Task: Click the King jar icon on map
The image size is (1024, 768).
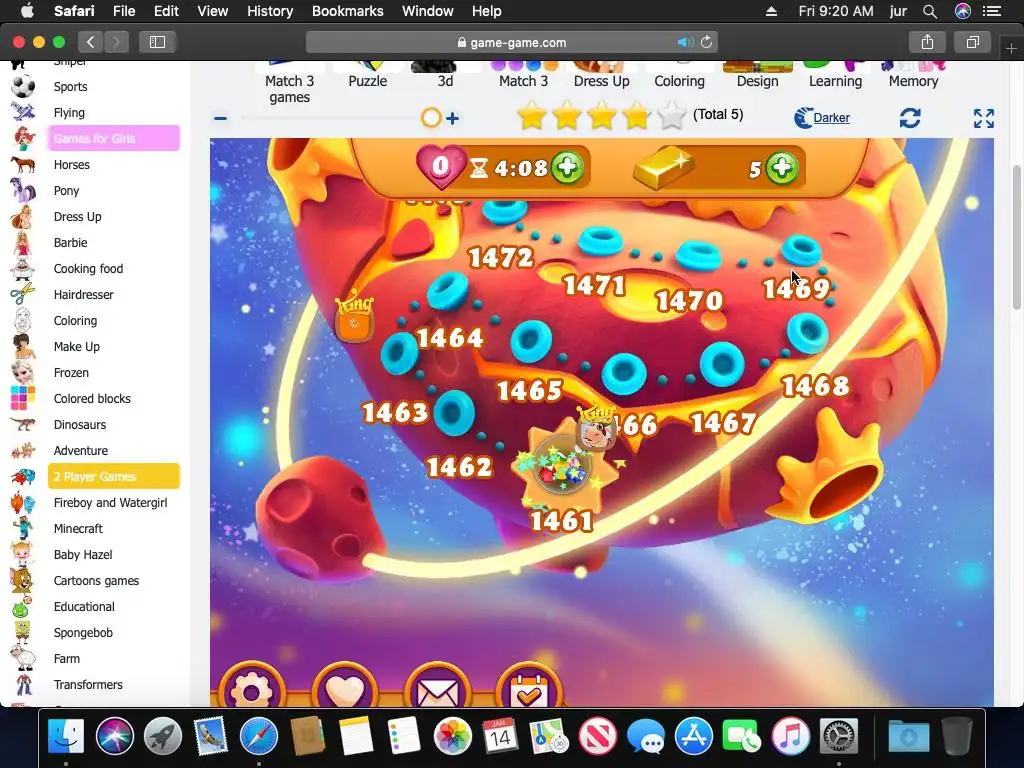Action: pos(355,317)
